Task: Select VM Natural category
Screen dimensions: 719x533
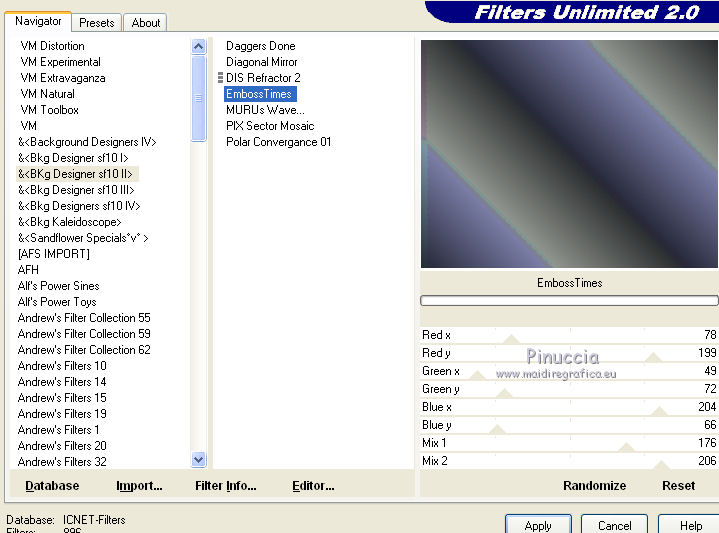Action: 47,94
